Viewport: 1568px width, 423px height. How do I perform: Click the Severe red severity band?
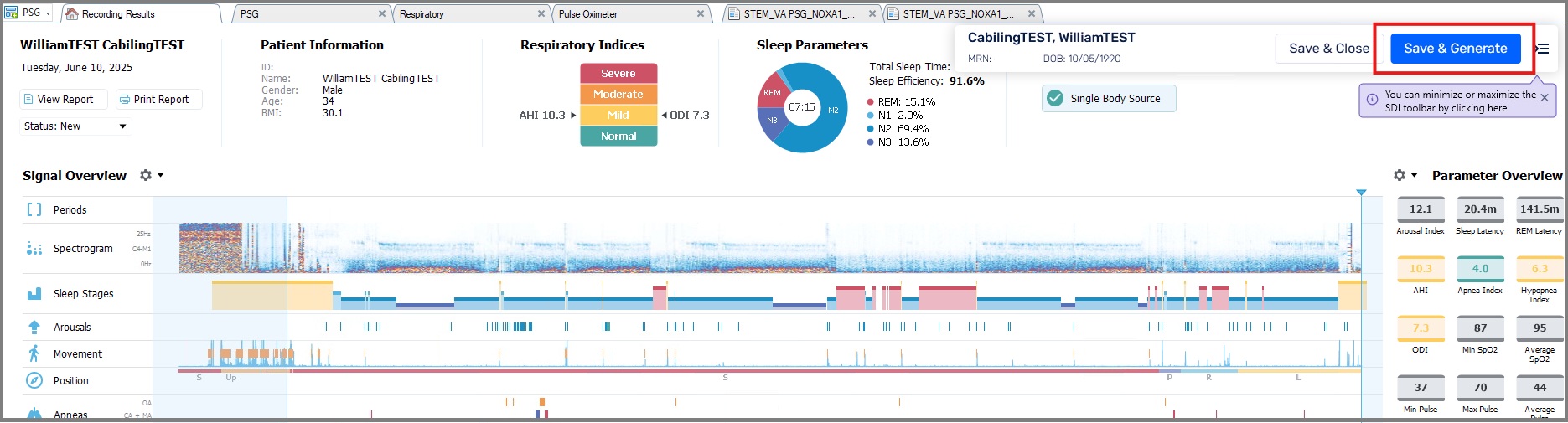click(618, 74)
